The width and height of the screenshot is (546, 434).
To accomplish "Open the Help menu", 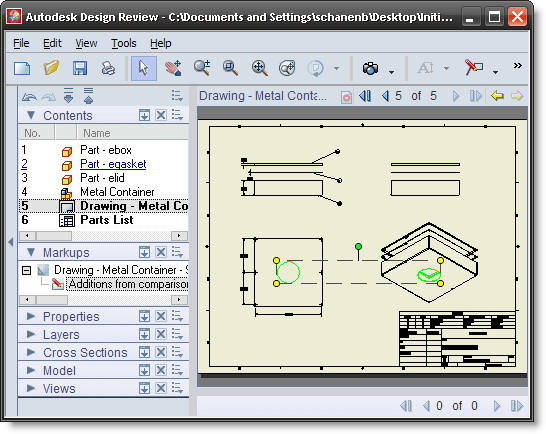I will pyautogui.click(x=161, y=43).
